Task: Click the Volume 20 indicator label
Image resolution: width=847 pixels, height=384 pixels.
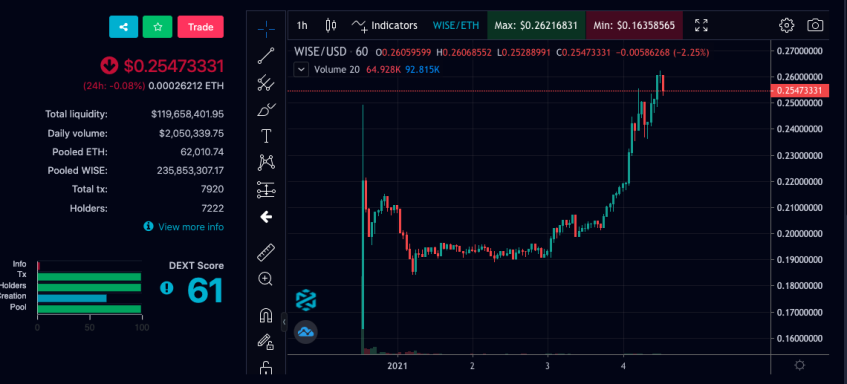Action: [x=338, y=70]
